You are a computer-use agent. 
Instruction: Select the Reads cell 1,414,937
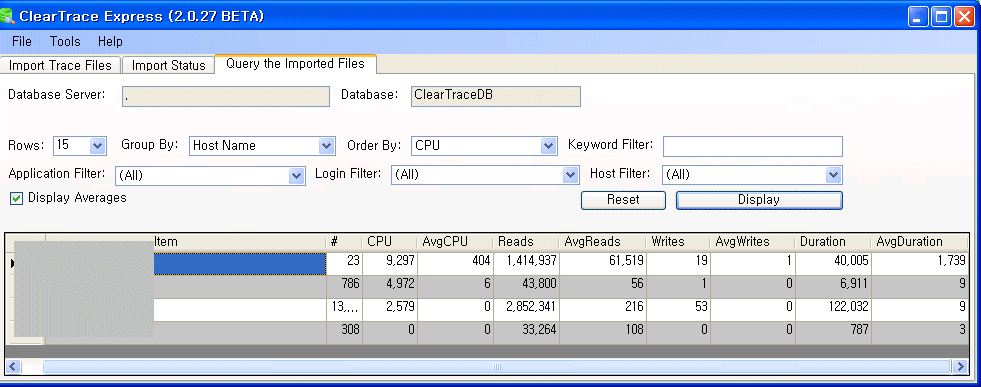pyautogui.click(x=526, y=263)
